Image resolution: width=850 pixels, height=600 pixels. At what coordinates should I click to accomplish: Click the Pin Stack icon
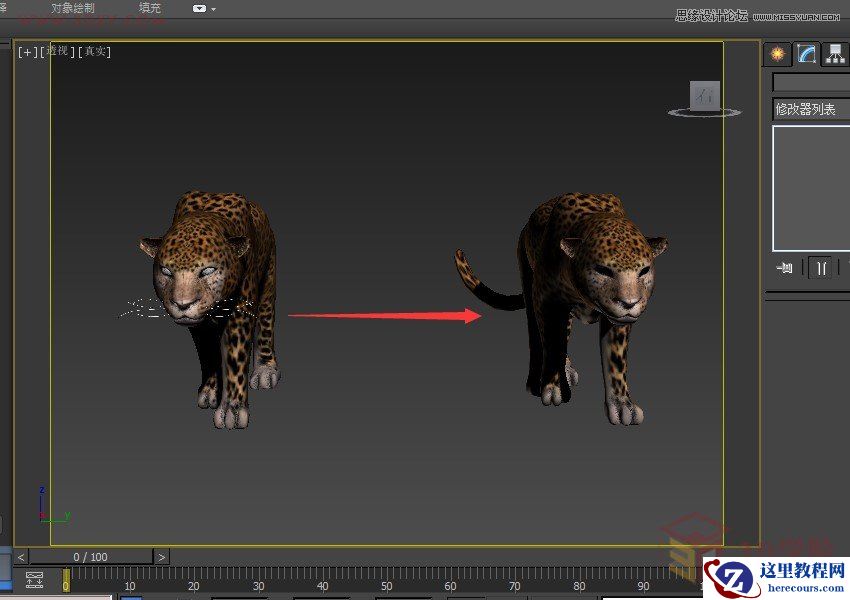pos(785,267)
